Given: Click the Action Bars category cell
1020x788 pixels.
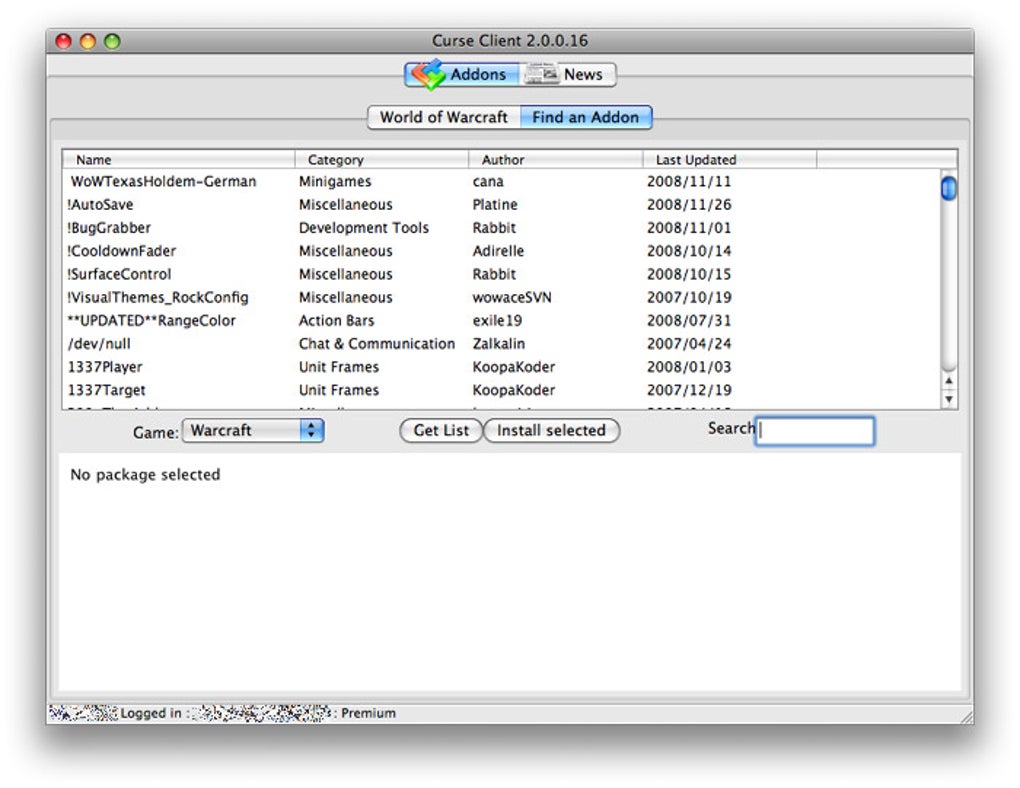Looking at the screenshot, I should pyautogui.click(x=336, y=321).
